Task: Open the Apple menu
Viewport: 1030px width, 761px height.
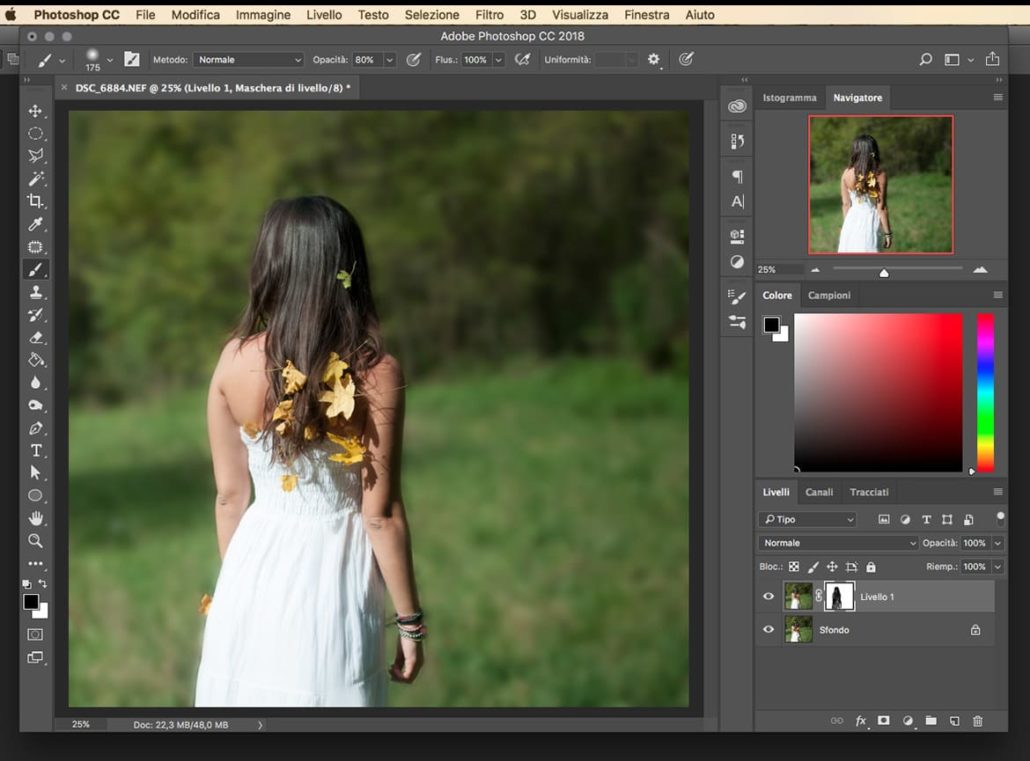Action: [x=11, y=14]
